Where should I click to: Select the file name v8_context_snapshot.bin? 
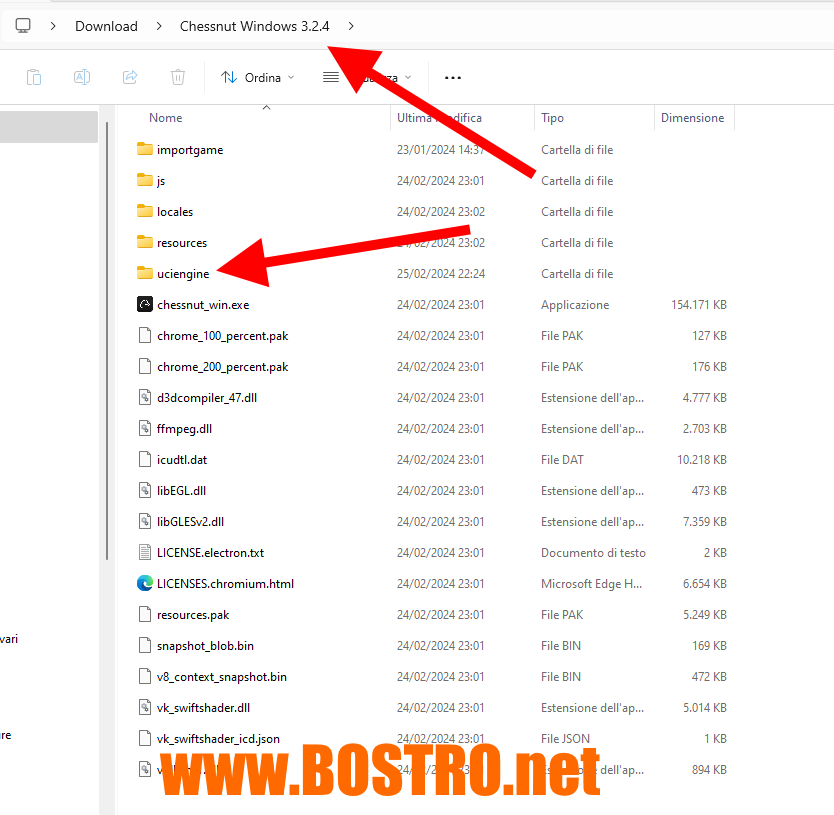click(222, 677)
